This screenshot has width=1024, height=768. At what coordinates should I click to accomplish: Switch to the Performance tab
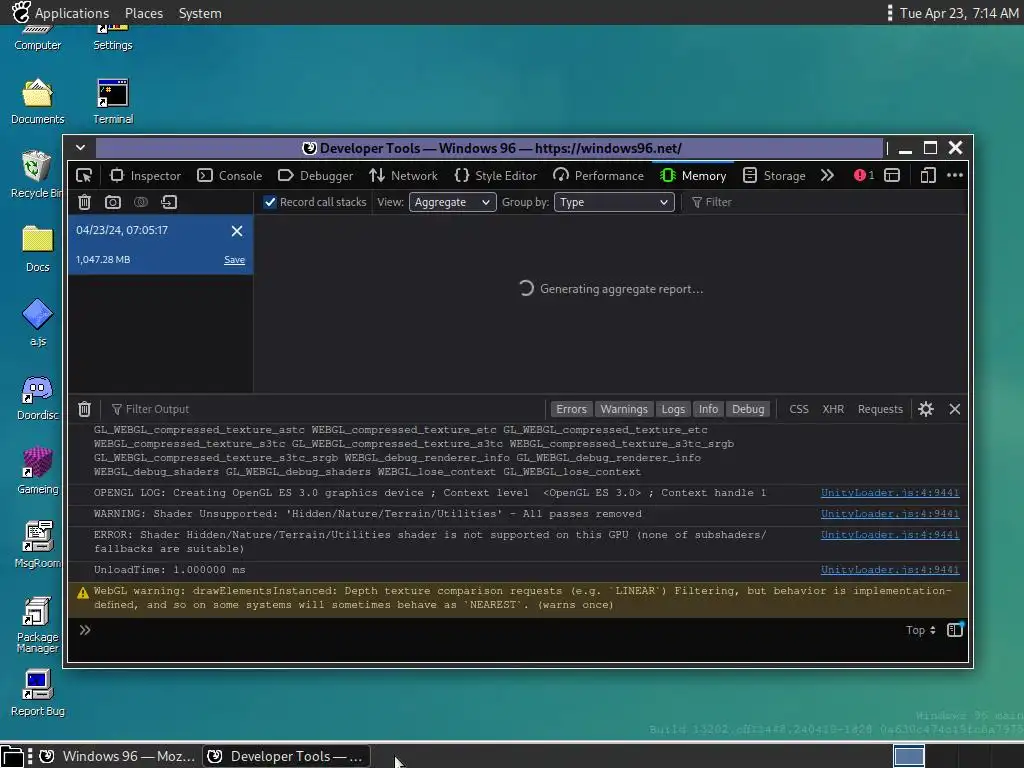(598, 175)
